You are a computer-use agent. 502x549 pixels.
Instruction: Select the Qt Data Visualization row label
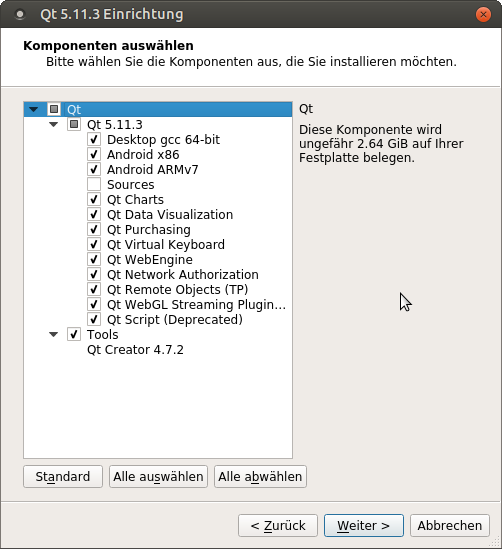pos(170,215)
